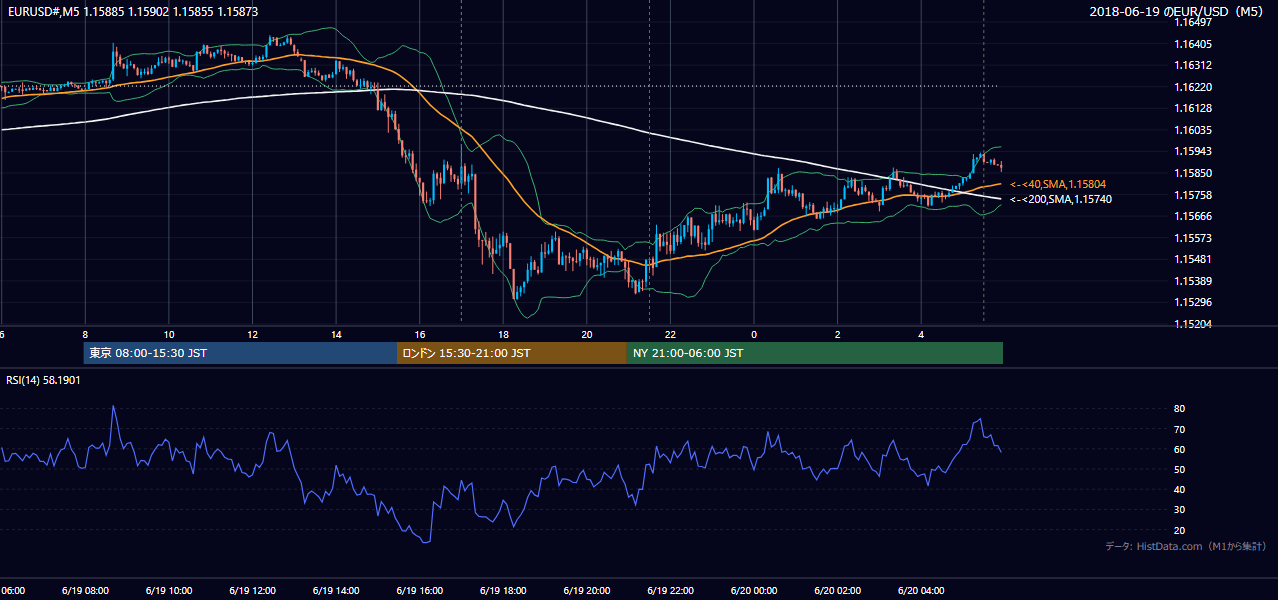
Task: Click price axis label 1.15758
Action: pyautogui.click(x=1192, y=195)
